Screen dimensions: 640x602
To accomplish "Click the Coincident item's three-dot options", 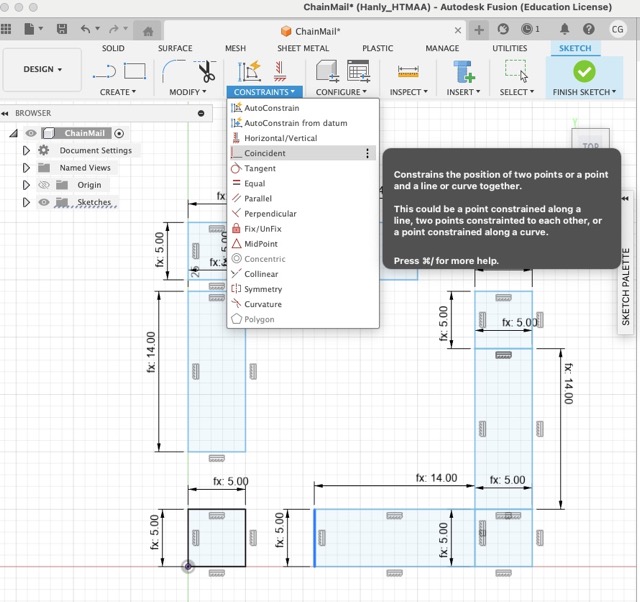I will pos(367,154).
